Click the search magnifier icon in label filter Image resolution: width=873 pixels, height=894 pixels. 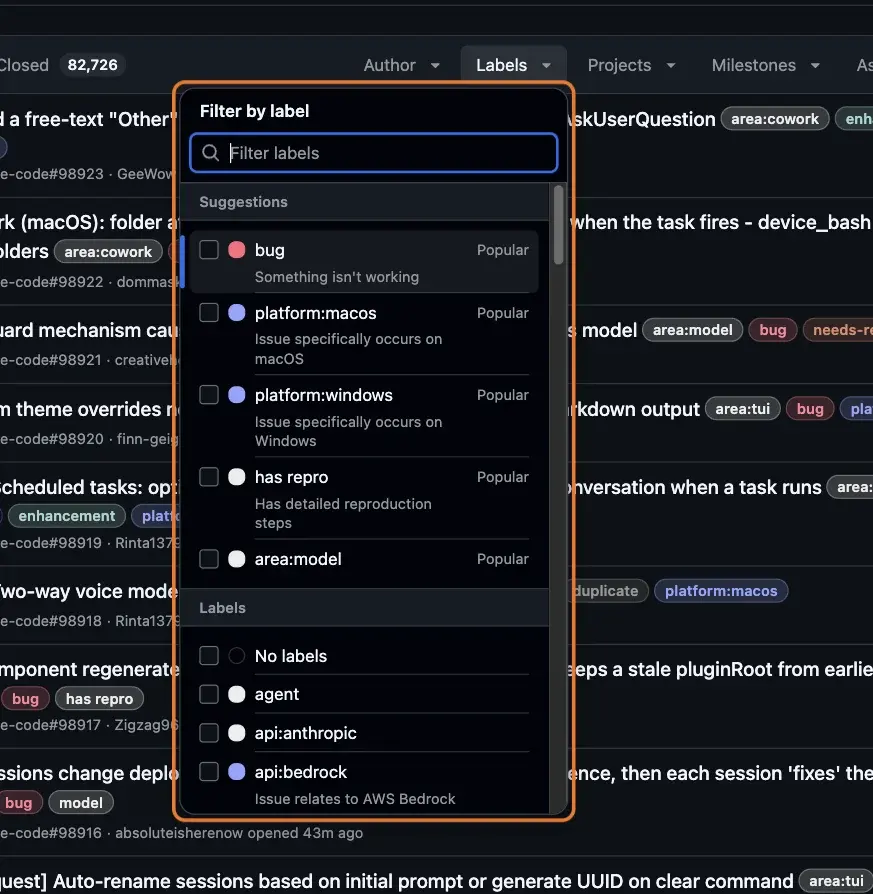click(210, 153)
